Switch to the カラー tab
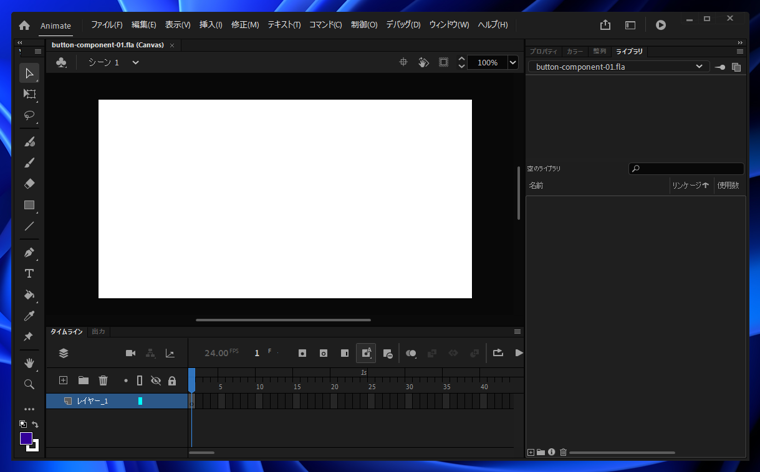 click(575, 51)
